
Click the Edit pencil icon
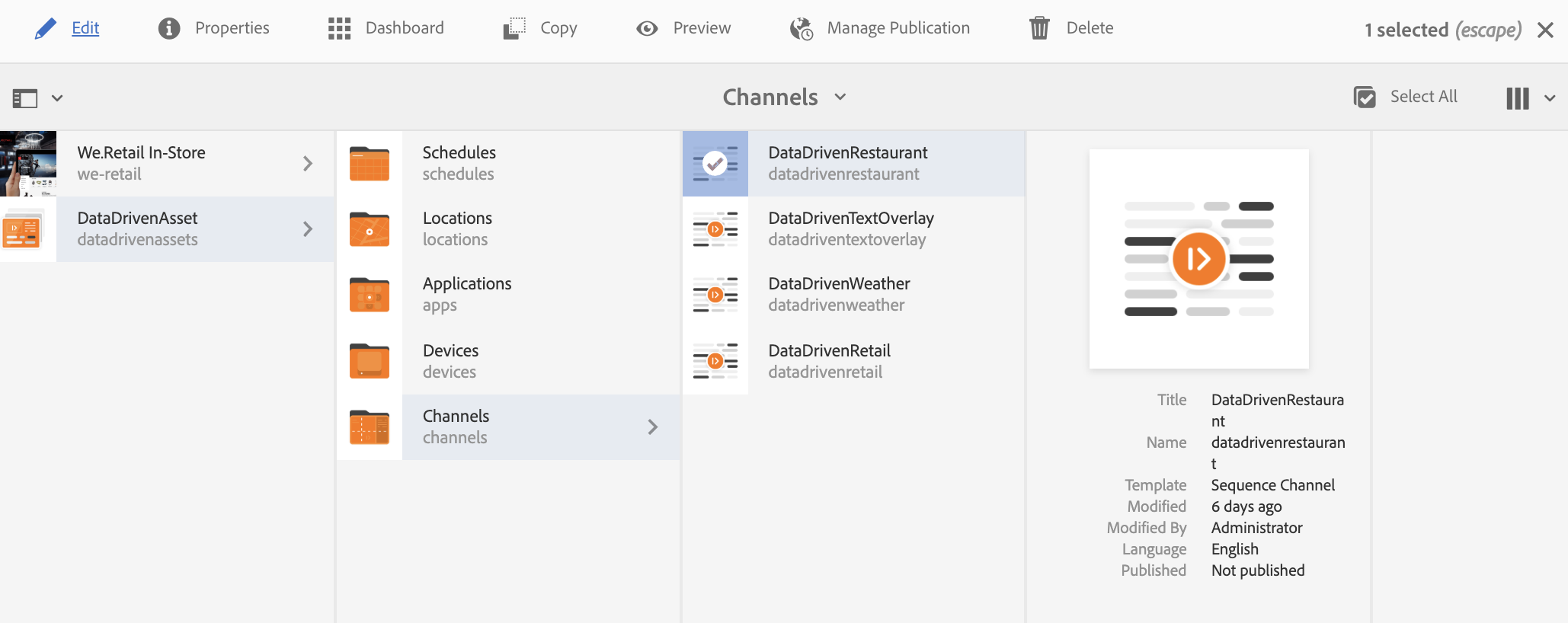click(46, 29)
